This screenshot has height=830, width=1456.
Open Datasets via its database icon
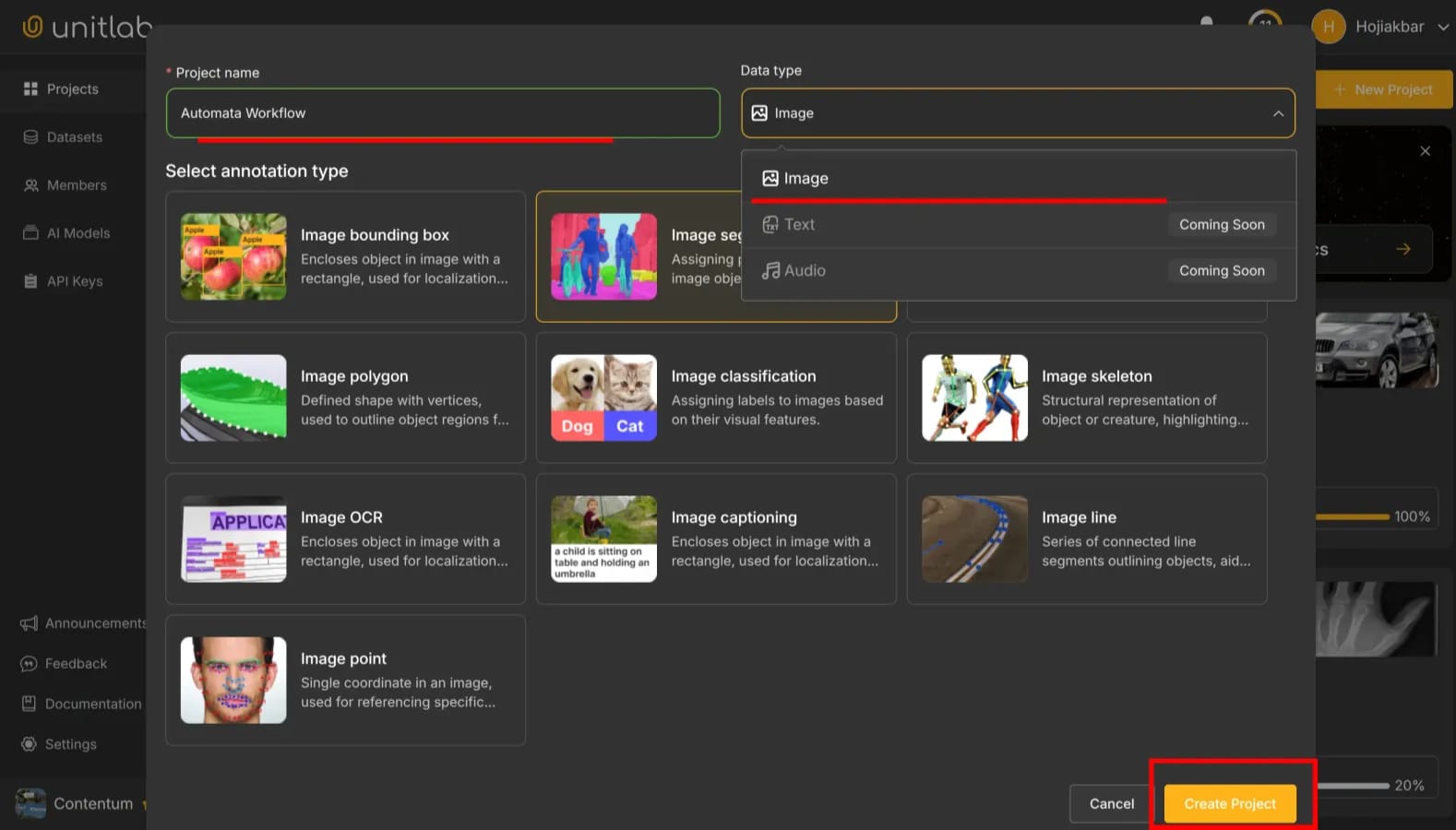30,137
